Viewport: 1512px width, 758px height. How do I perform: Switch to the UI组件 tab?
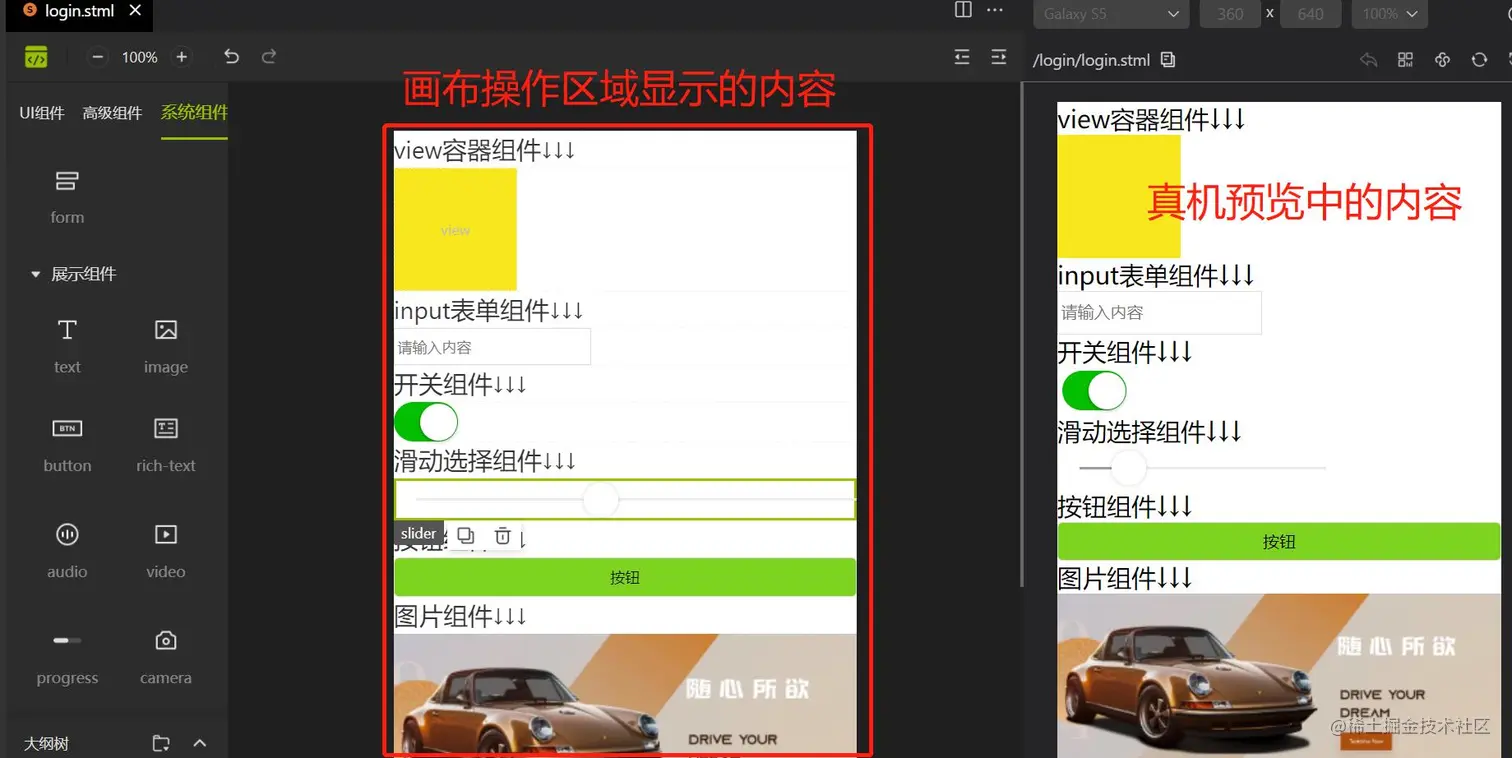[x=41, y=112]
